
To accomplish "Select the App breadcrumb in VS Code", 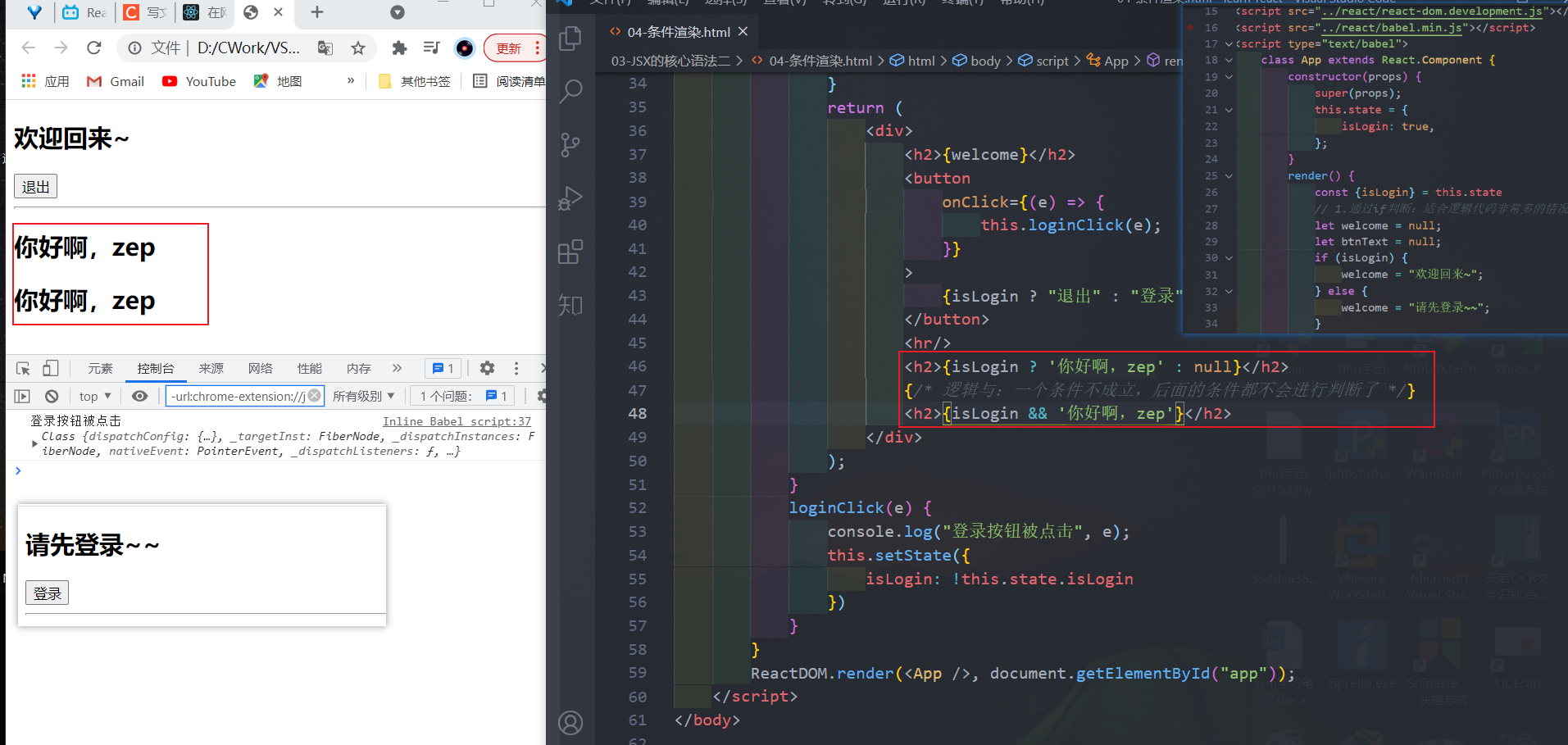I will (1108, 61).
